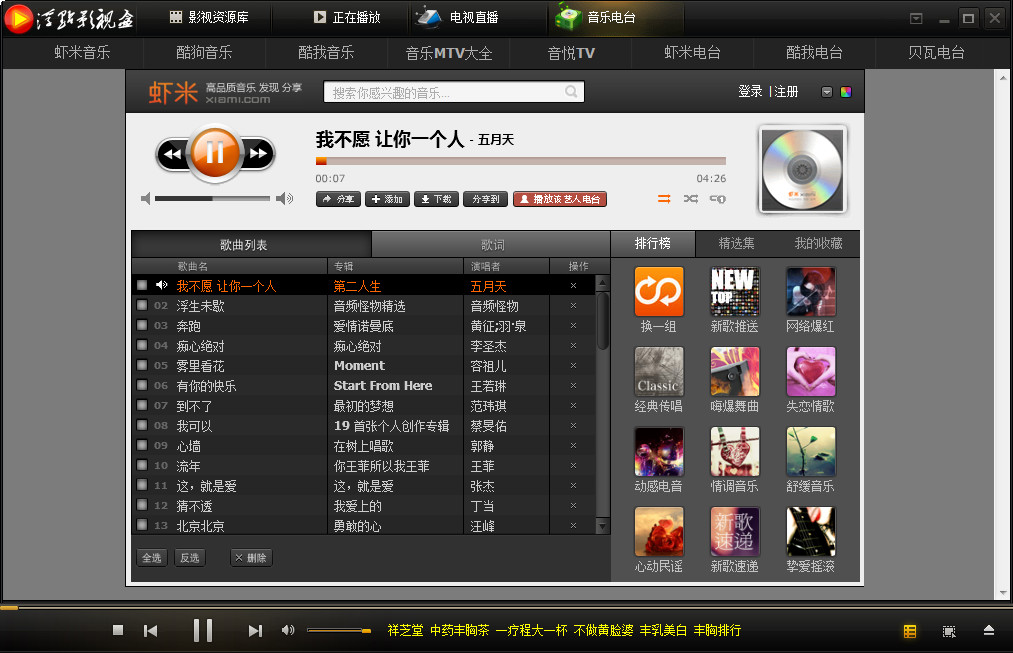Switch to 我的收藏 tab
Screen dimensions: 1013x653
[x=819, y=244]
